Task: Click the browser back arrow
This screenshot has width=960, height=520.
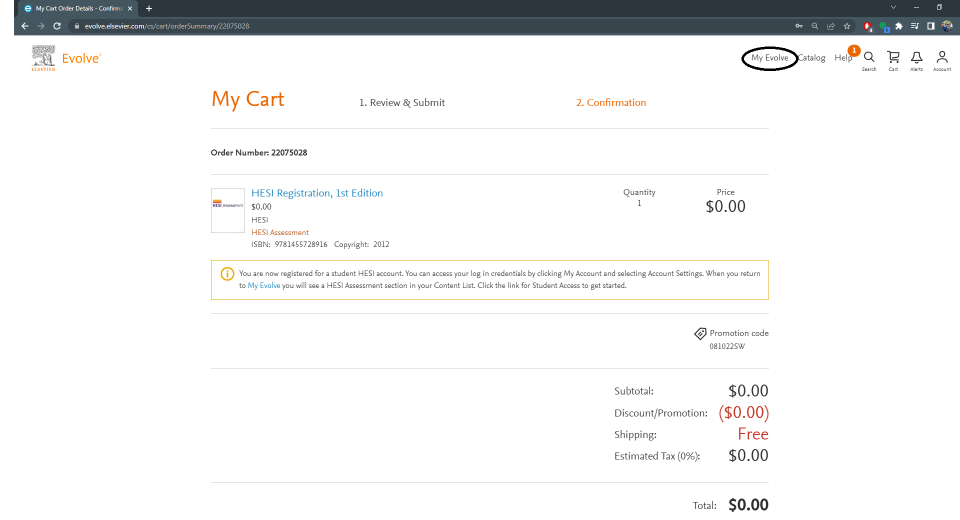Action: [x=25, y=26]
